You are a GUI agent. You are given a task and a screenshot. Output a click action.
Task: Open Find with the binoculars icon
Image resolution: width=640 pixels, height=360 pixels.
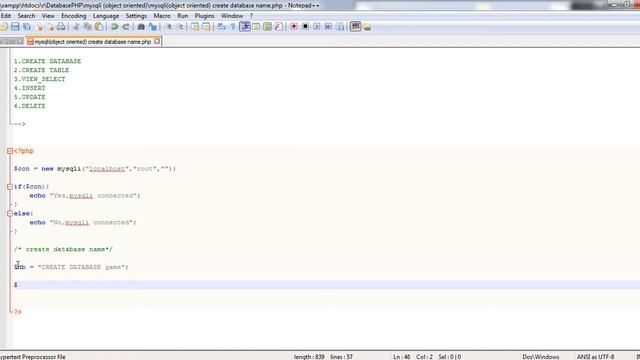coord(141,27)
